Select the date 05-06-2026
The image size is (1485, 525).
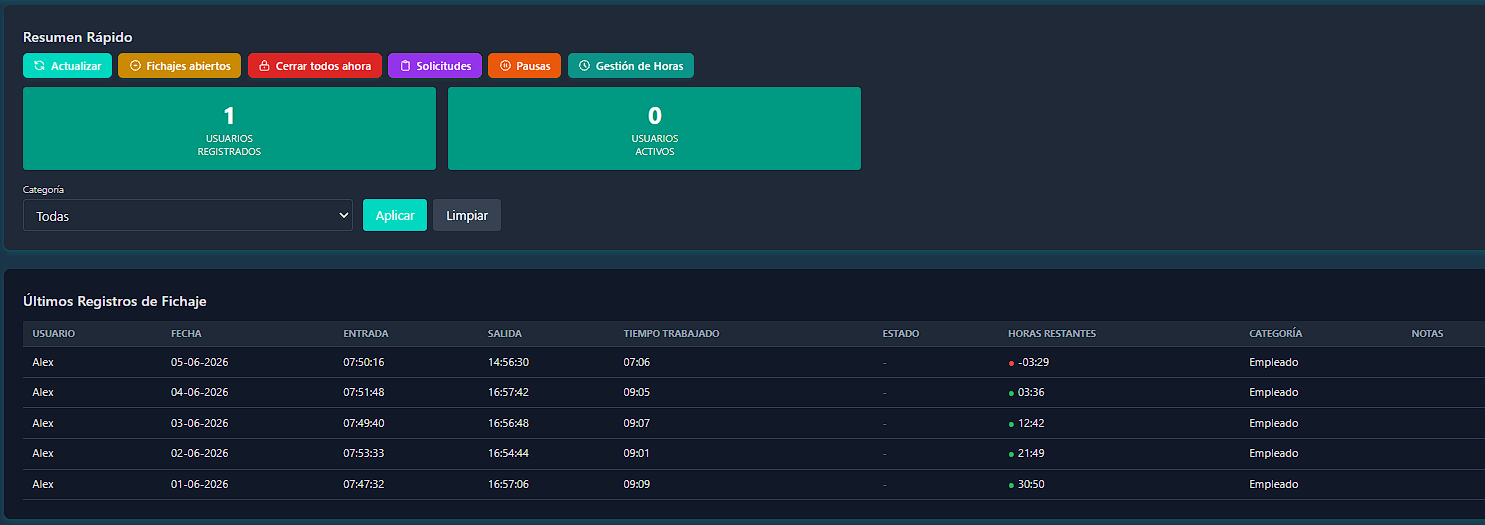click(x=200, y=362)
